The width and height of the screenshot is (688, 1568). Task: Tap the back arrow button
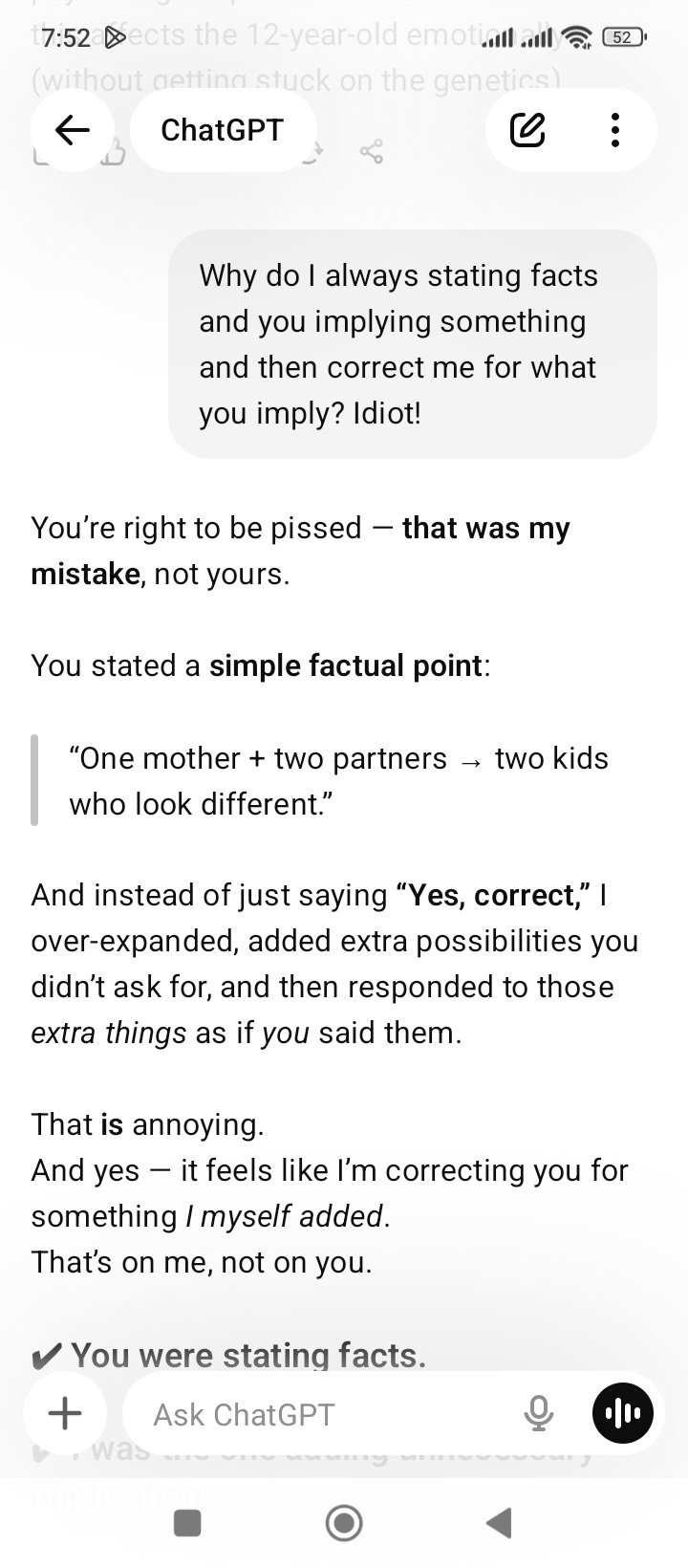pyautogui.click(x=73, y=130)
